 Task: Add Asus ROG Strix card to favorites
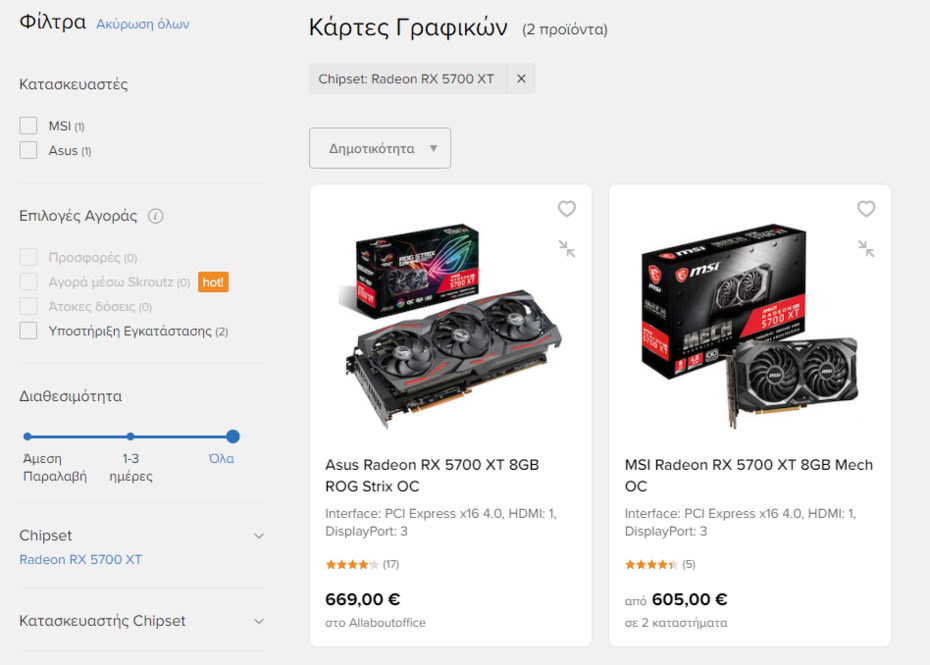click(567, 209)
